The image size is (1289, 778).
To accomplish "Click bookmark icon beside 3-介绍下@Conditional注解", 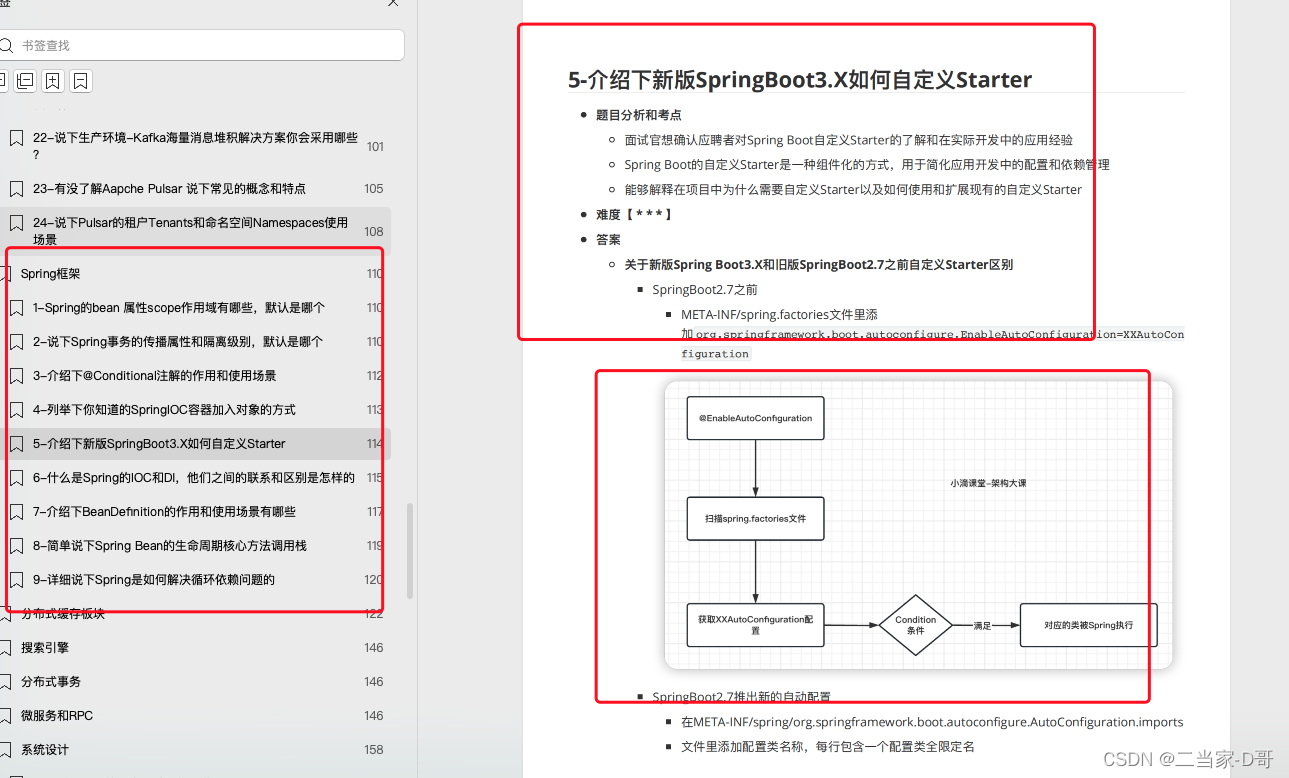I will [x=15, y=376].
